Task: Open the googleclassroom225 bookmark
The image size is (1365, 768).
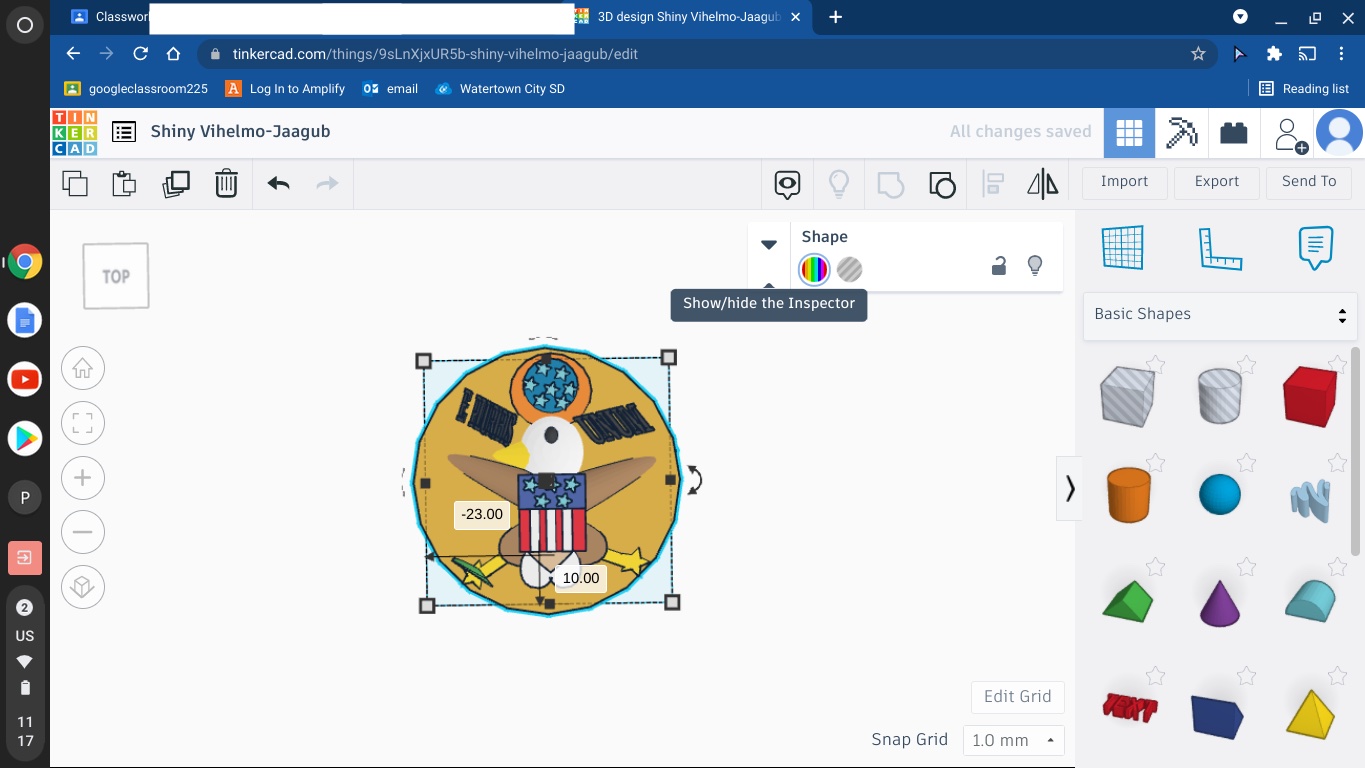Action: (x=137, y=89)
